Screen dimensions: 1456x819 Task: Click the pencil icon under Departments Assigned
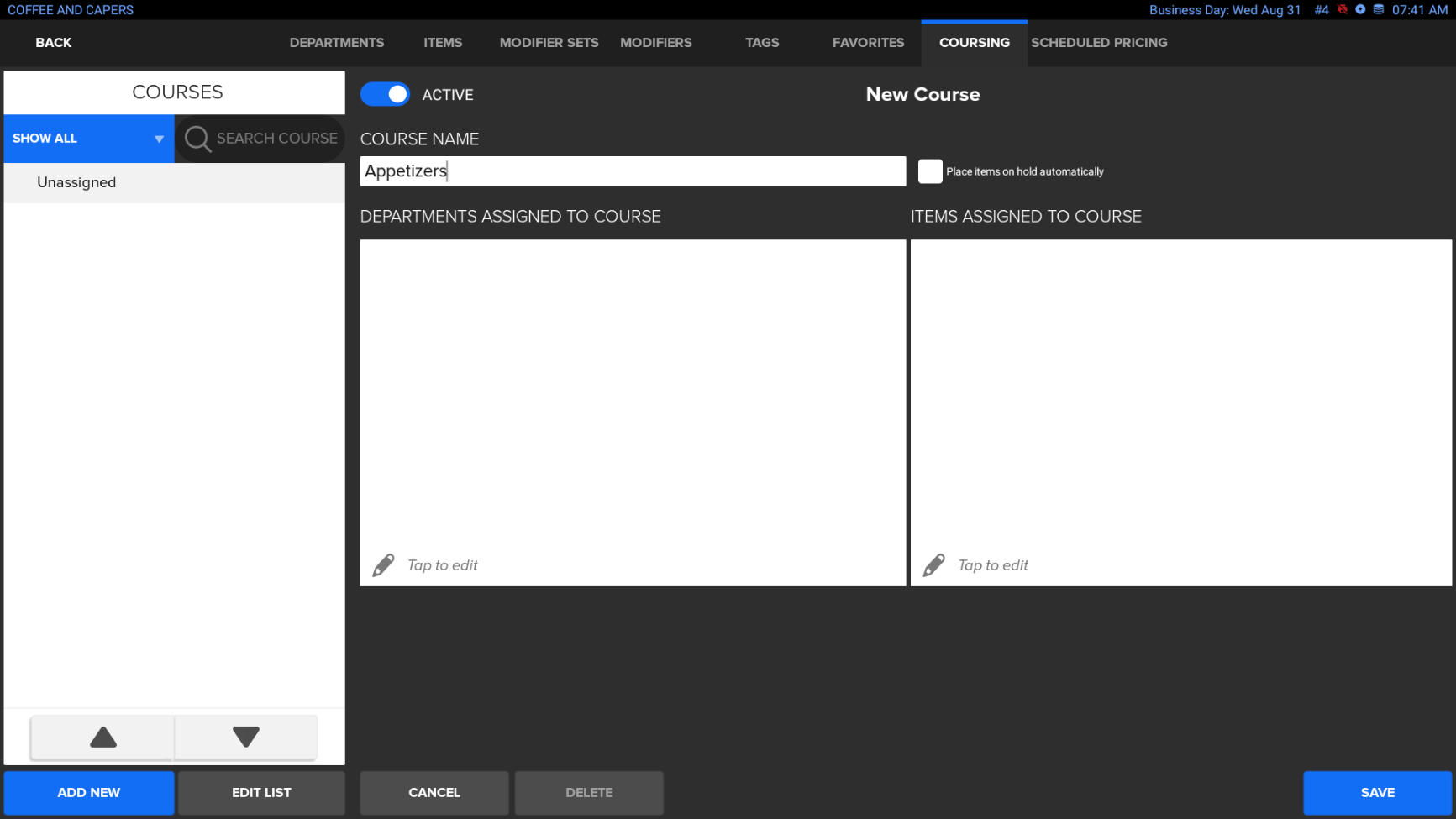pos(383,565)
